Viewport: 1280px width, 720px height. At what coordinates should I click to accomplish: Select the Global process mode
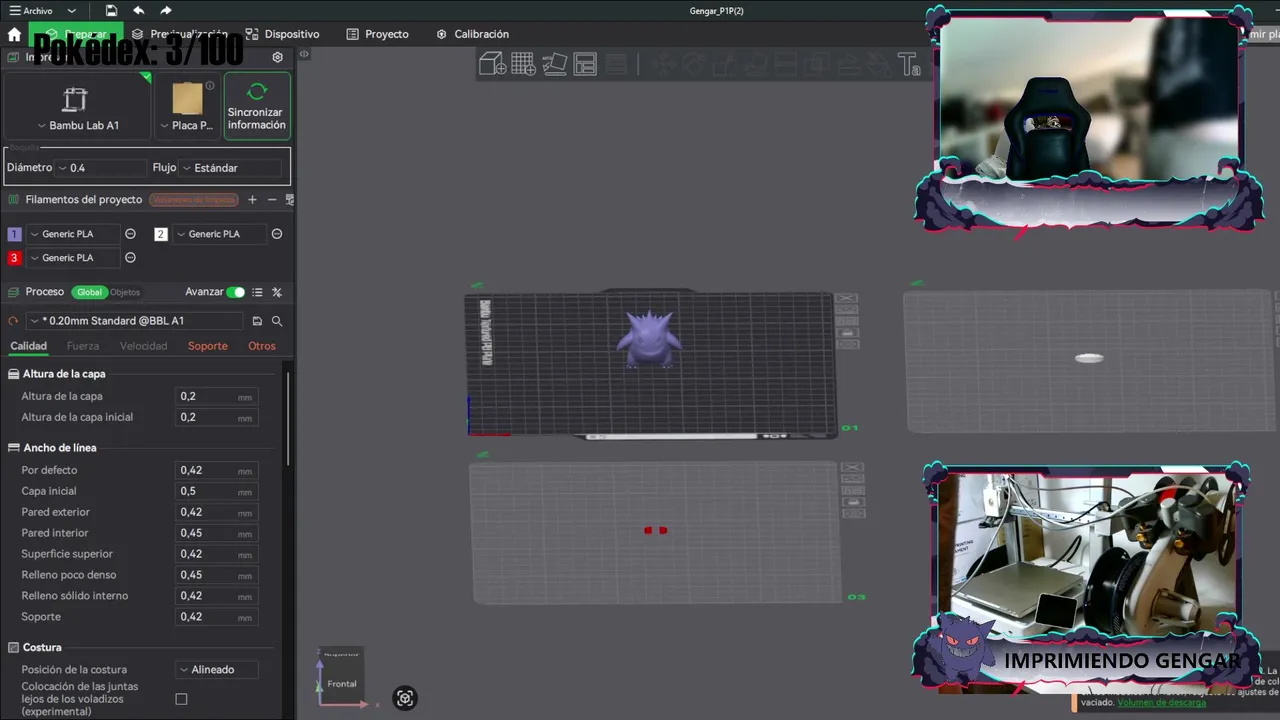(x=89, y=292)
